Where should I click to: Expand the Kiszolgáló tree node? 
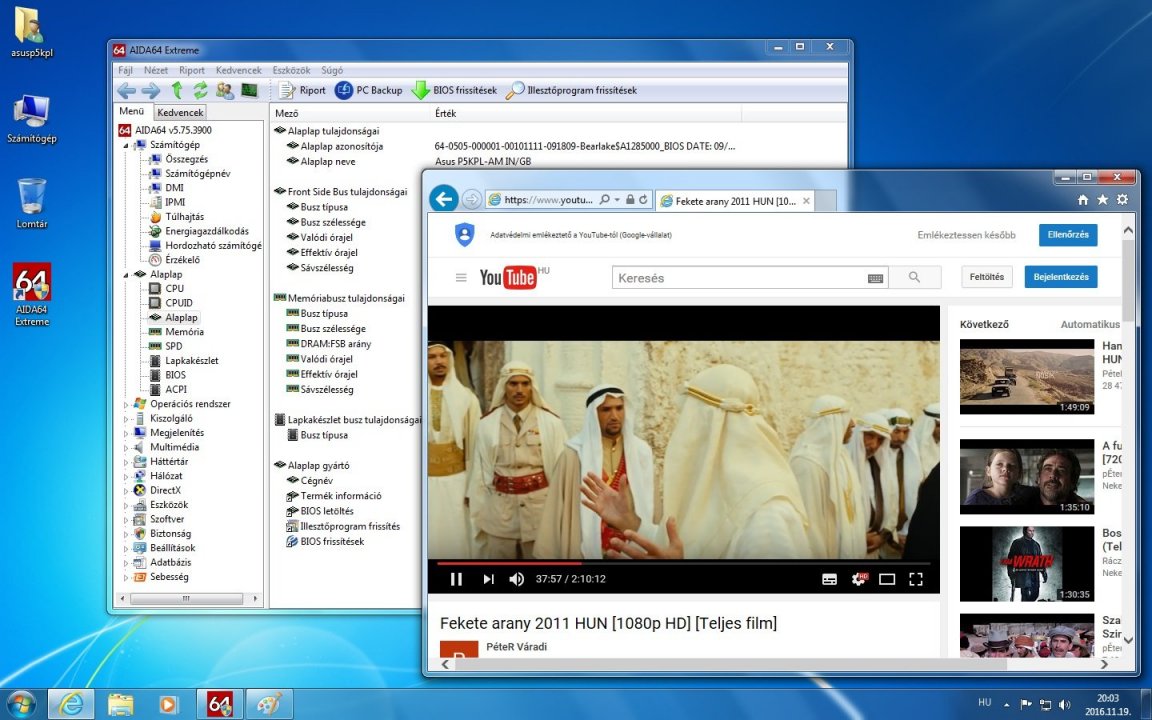pyautogui.click(x=126, y=419)
